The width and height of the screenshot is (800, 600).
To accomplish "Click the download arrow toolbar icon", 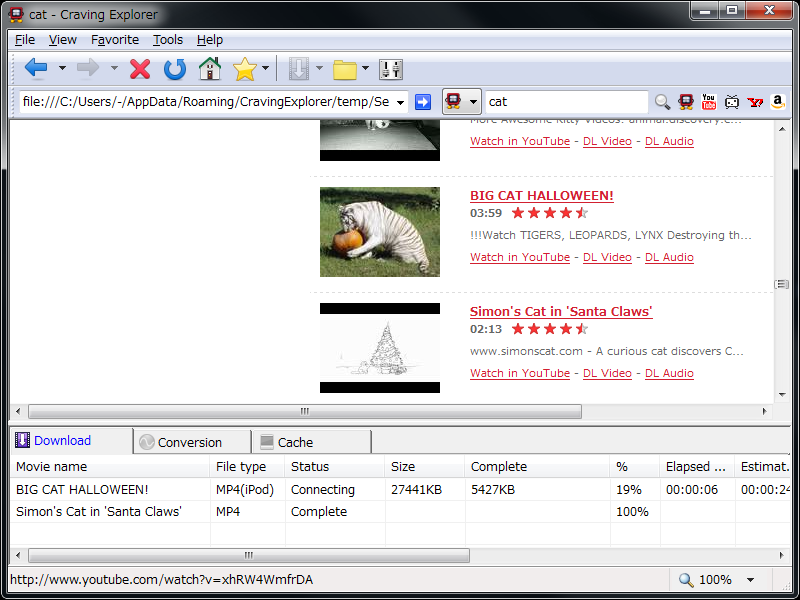I will 299,68.
